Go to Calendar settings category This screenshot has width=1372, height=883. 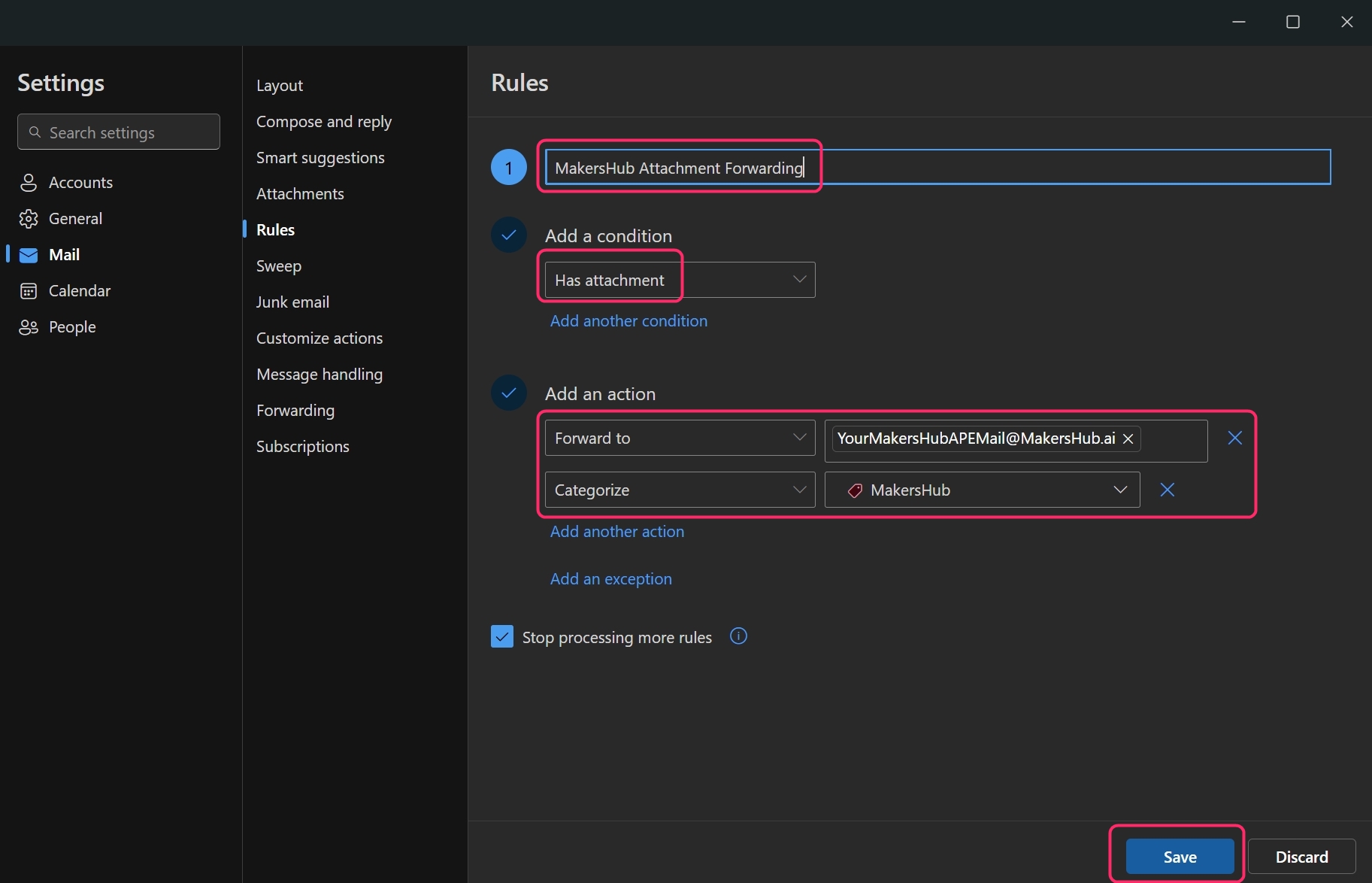click(80, 291)
